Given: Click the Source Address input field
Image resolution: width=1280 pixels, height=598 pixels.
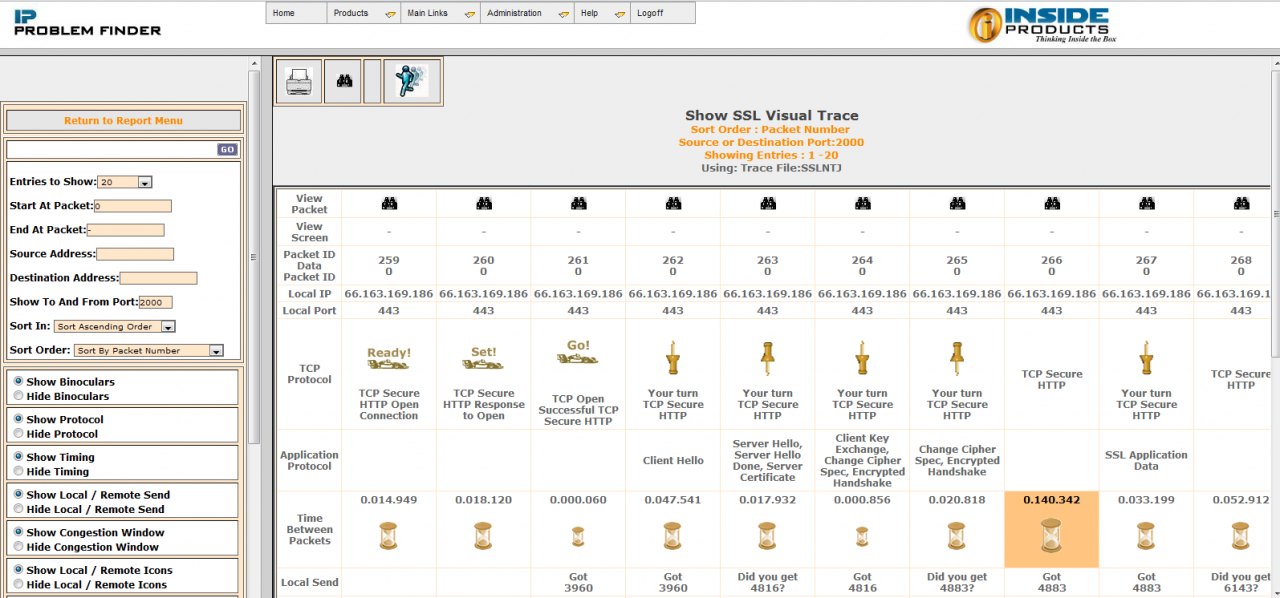Looking at the screenshot, I should tap(135, 255).
